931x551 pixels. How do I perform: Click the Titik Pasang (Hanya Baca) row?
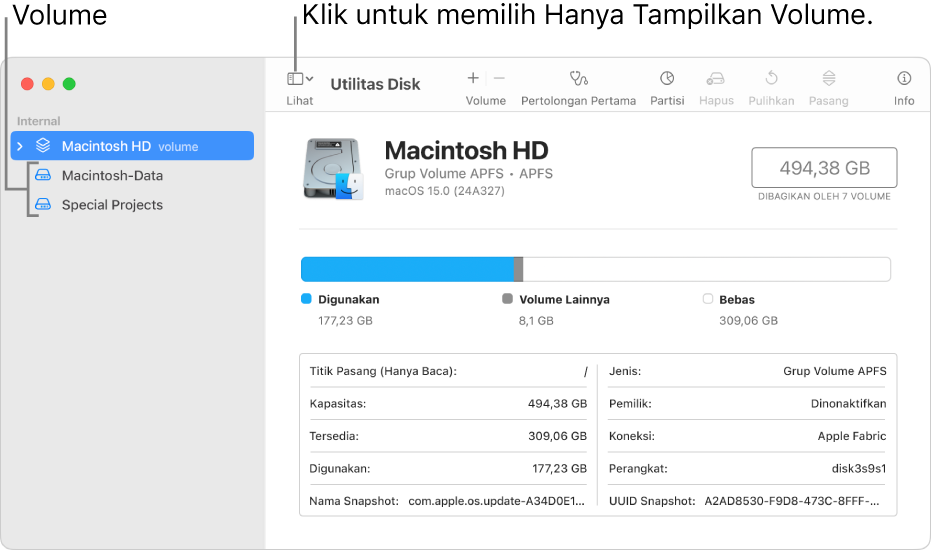448,371
